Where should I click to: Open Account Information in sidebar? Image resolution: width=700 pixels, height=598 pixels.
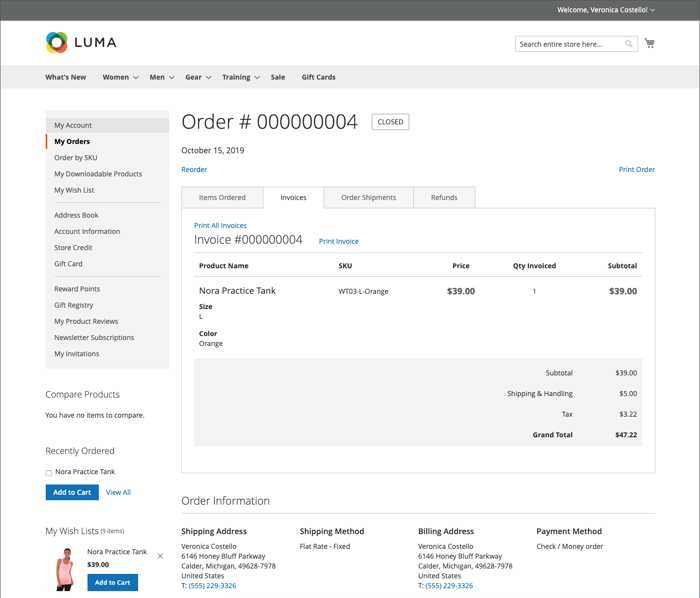[87, 232]
